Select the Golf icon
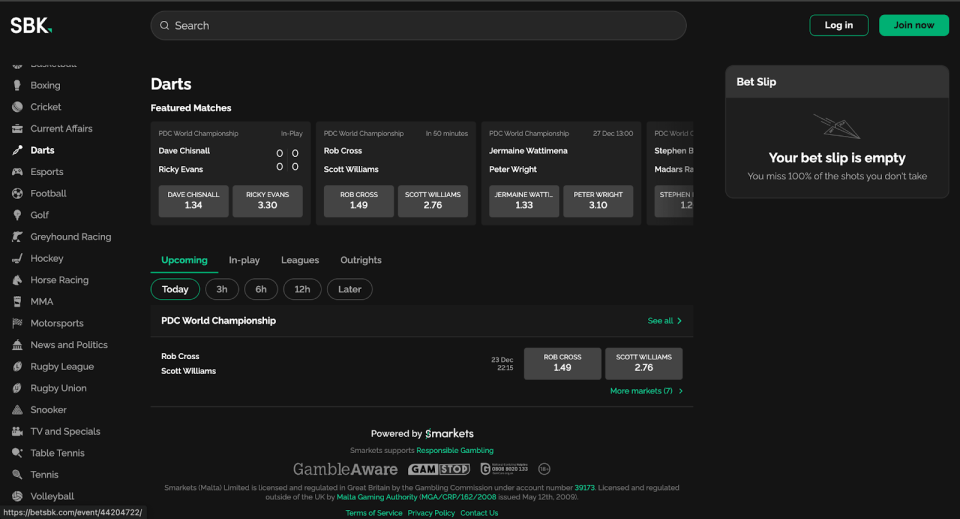960x519 pixels. (x=17, y=215)
